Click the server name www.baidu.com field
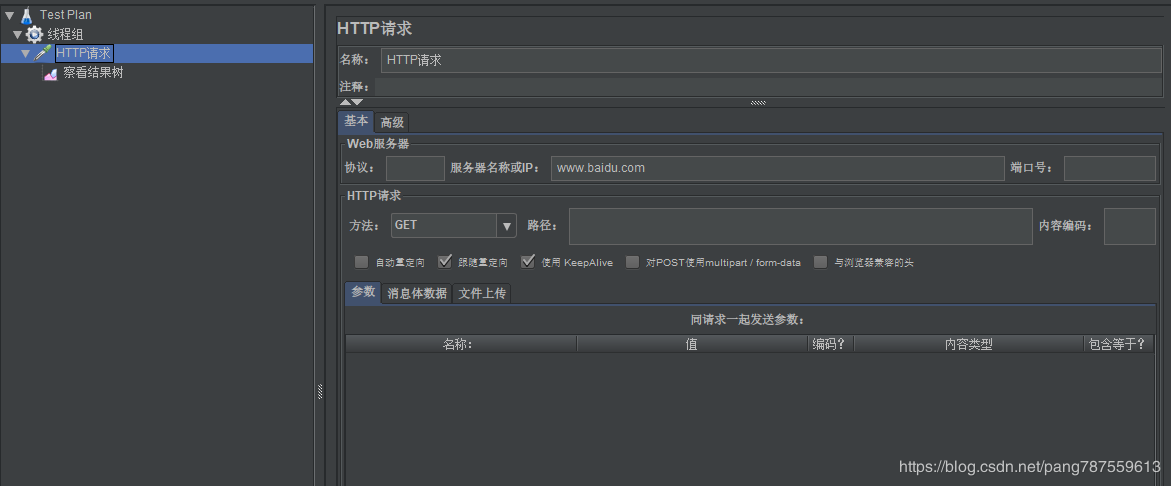The height and width of the screenshot is (486, 1171). [778, 168]
